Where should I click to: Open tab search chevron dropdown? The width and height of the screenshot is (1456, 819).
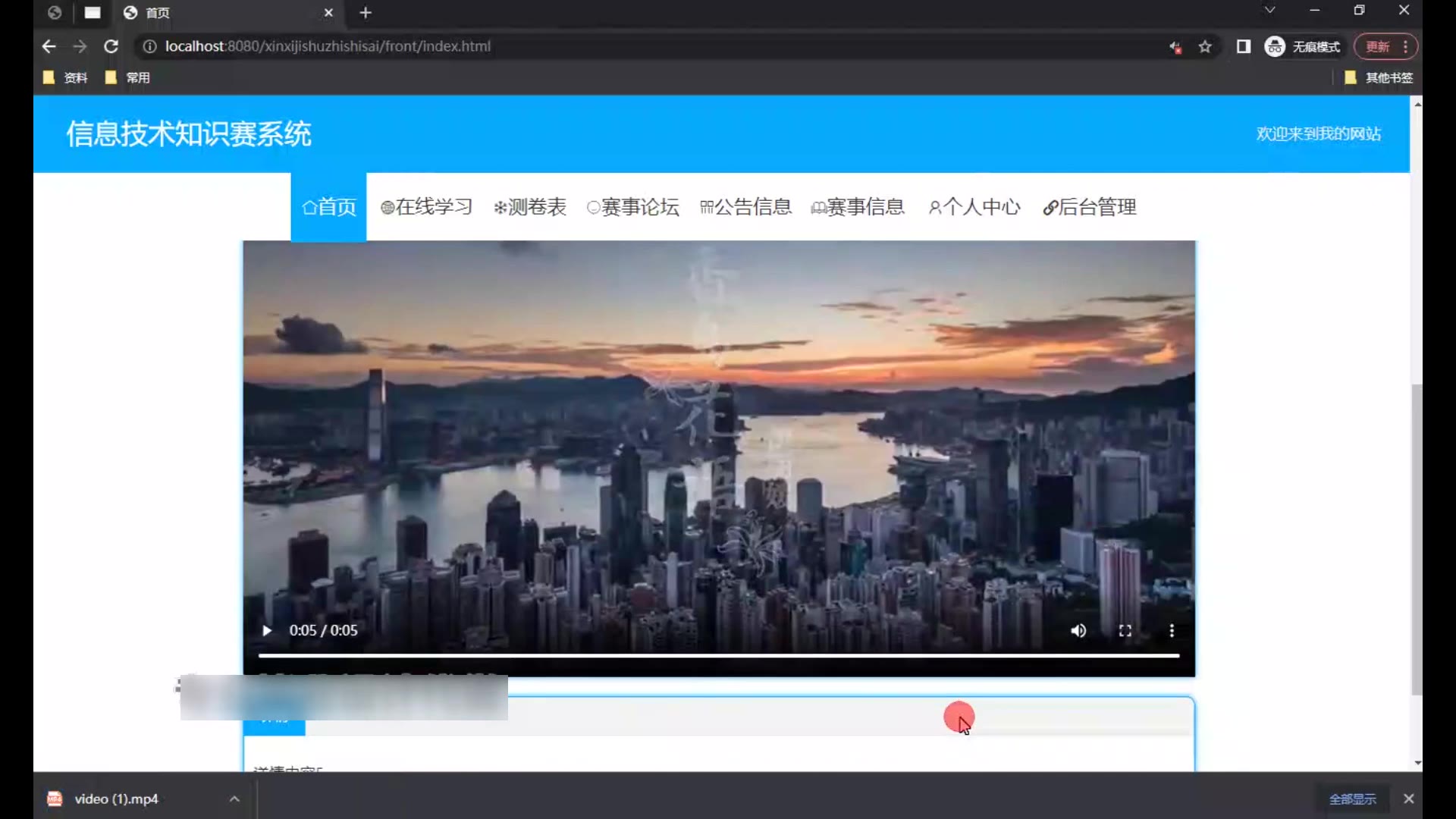[x=1269, y=11]
